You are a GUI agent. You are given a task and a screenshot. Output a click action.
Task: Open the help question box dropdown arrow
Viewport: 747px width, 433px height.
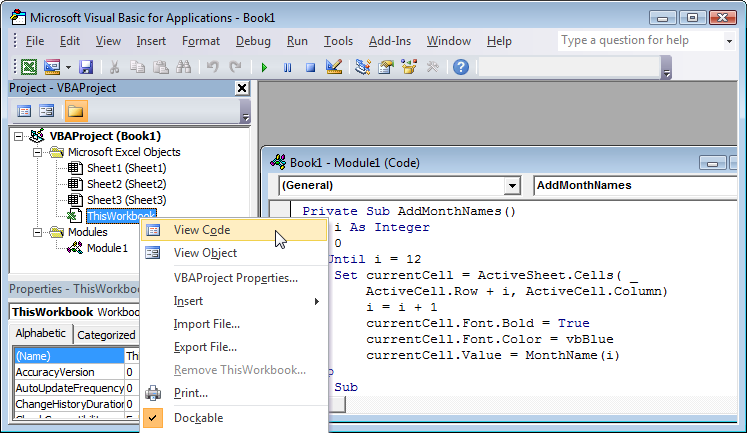[x=729, y=41]
